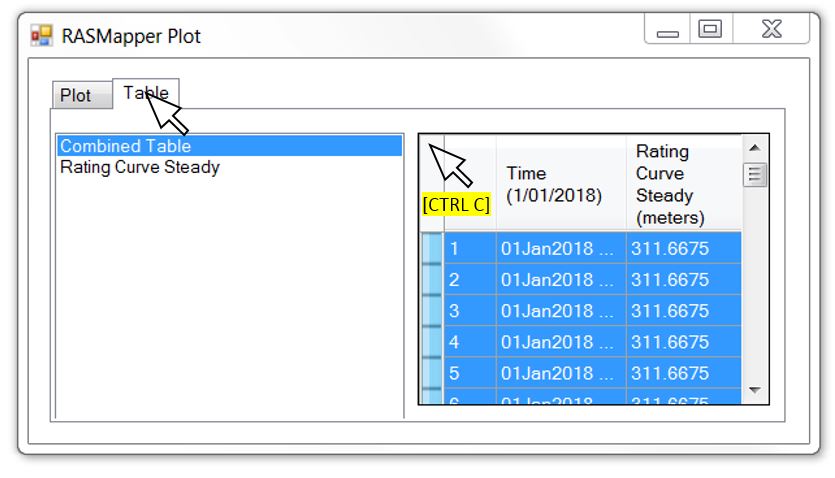The image size is (835, 478).
Task: Click the Time (1/01/2018) column header
Action: click(561, 184)
